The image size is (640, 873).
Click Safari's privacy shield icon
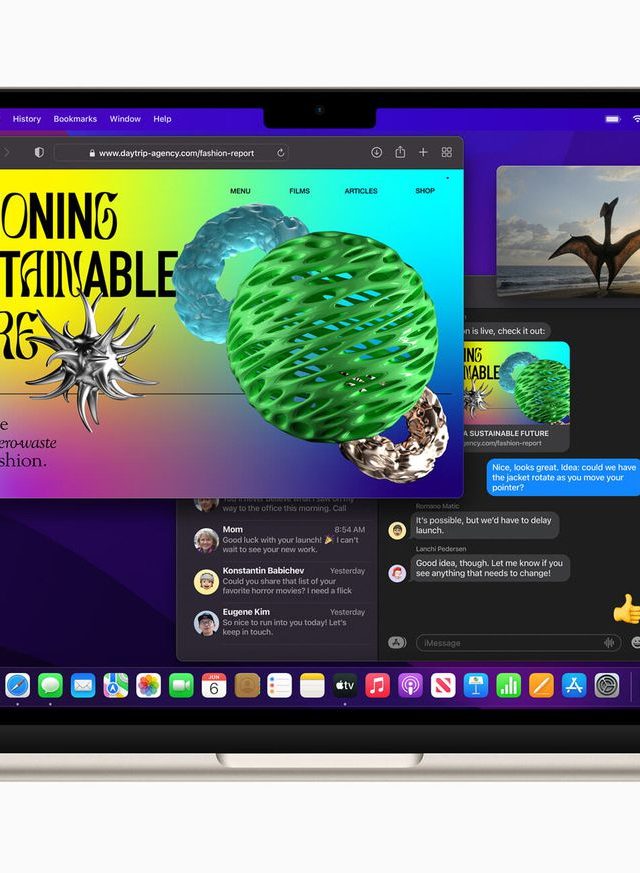coord(39,153)
